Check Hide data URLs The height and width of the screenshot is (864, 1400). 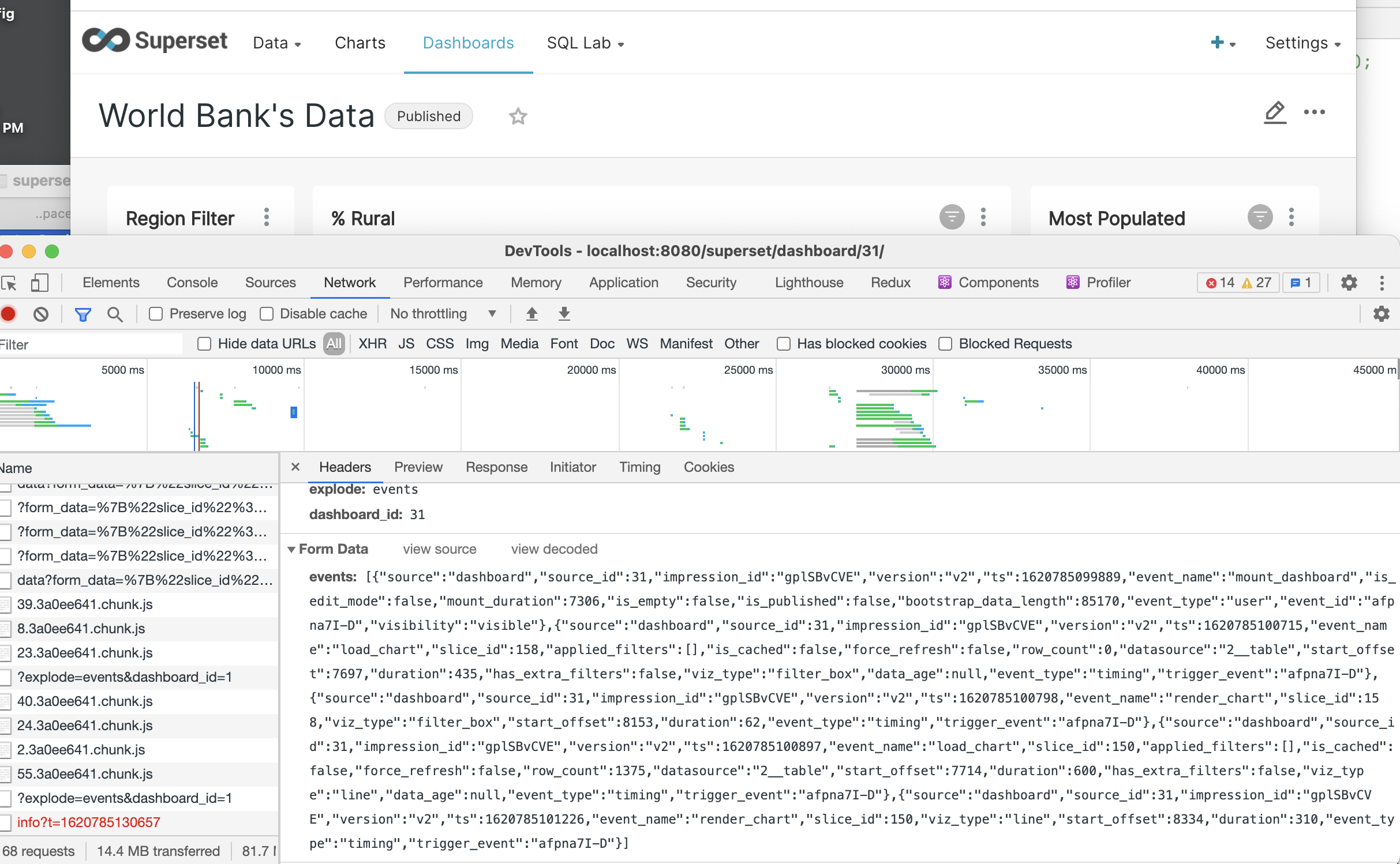[204, 344]
